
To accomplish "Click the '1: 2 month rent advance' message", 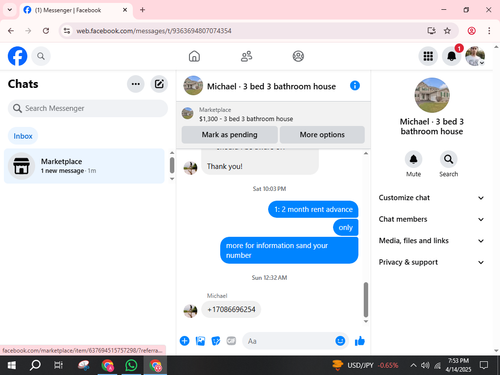I will [313, 209].
